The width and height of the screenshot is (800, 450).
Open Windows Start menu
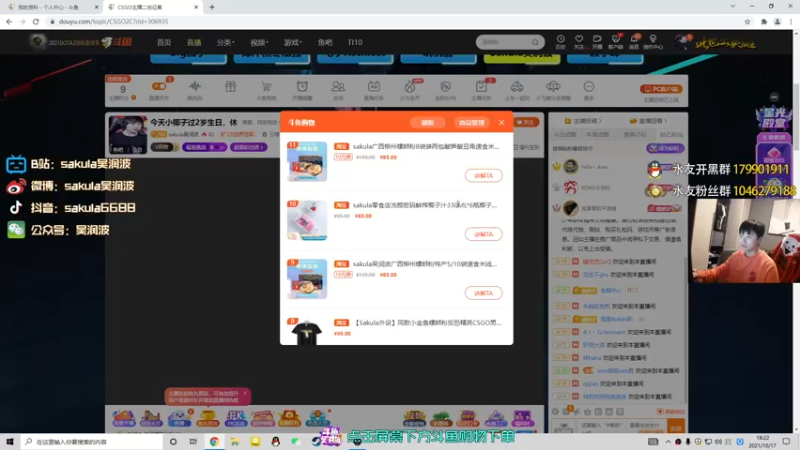pyautogui.click(x=10, y=441)
